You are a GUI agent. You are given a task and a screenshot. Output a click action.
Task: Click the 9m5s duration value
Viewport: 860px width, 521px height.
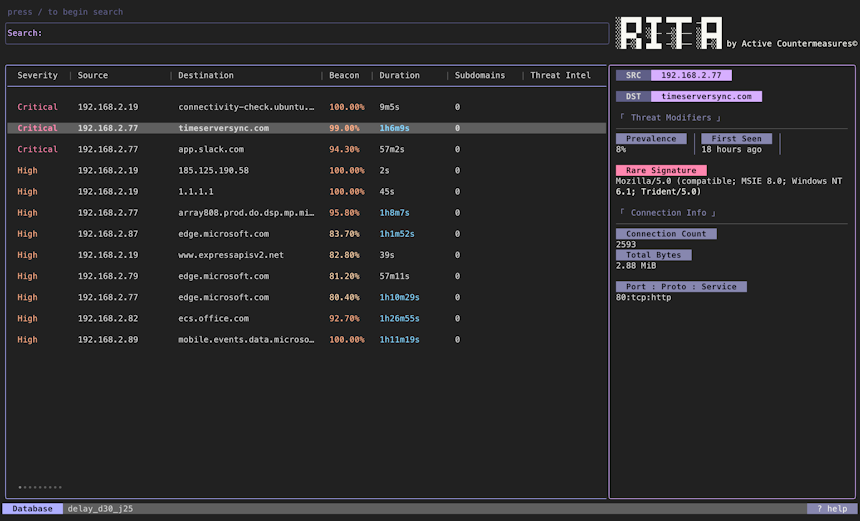tap(389, 107)
